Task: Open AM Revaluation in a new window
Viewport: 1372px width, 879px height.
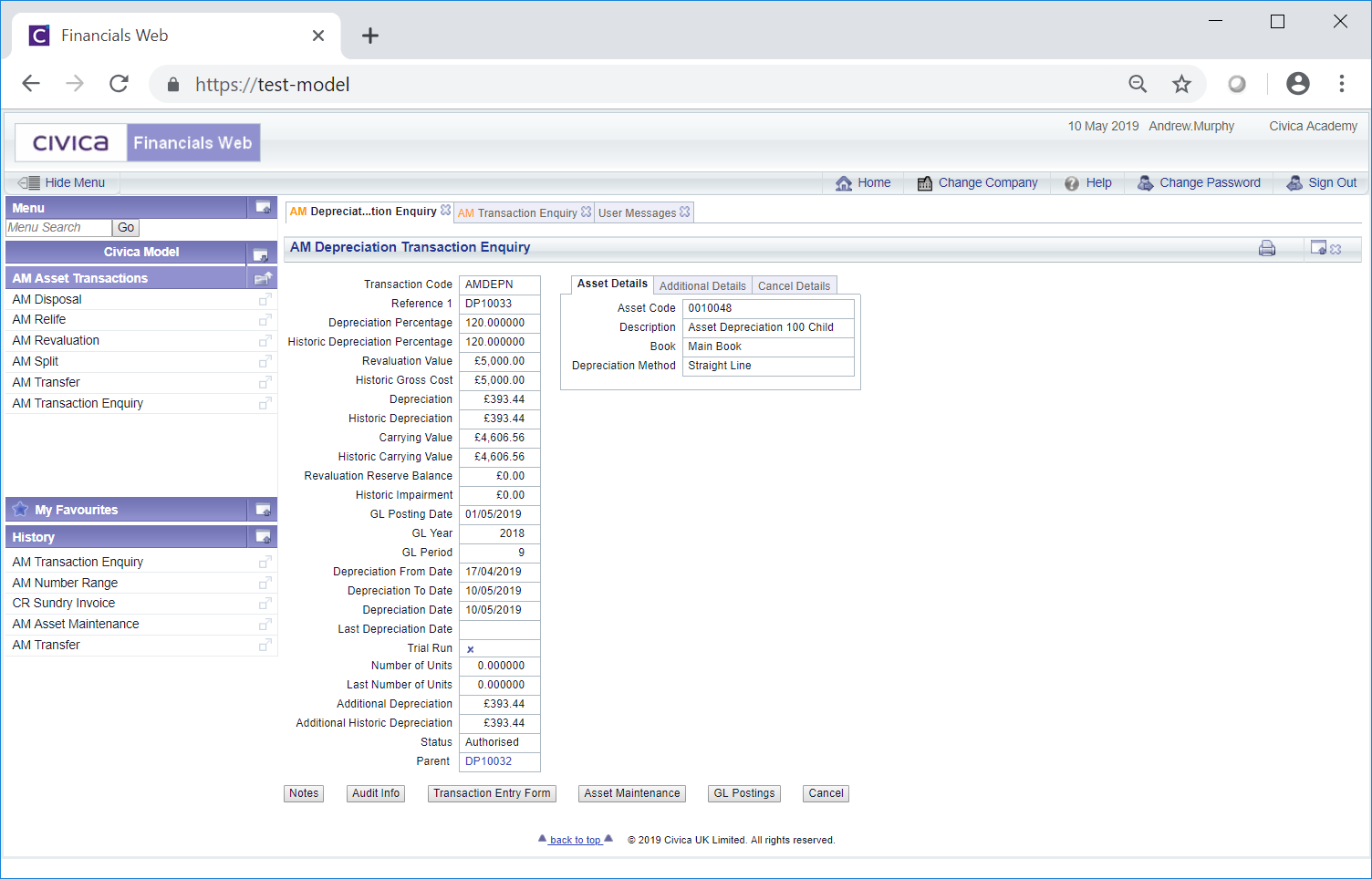Action: tap(265, 341)
